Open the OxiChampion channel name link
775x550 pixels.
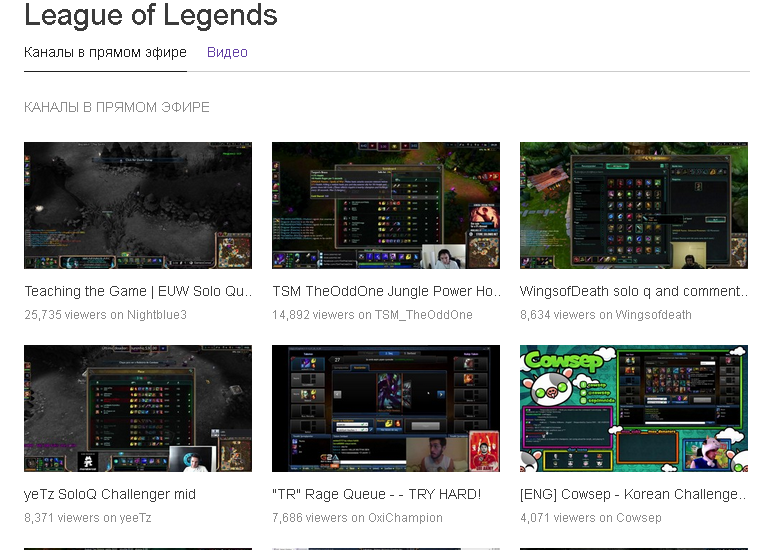[x=405, y=518]
